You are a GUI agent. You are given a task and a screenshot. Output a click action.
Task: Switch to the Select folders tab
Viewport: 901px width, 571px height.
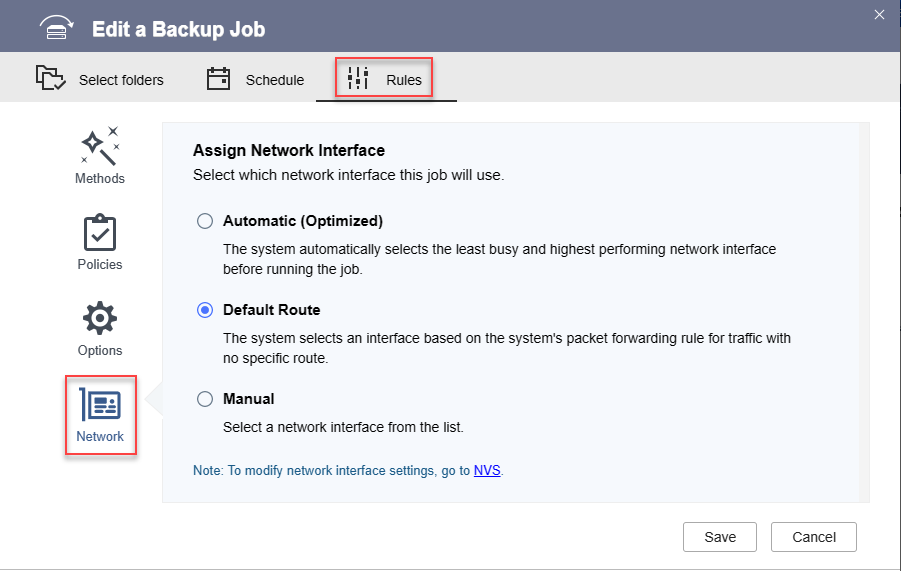coord(121,80)
